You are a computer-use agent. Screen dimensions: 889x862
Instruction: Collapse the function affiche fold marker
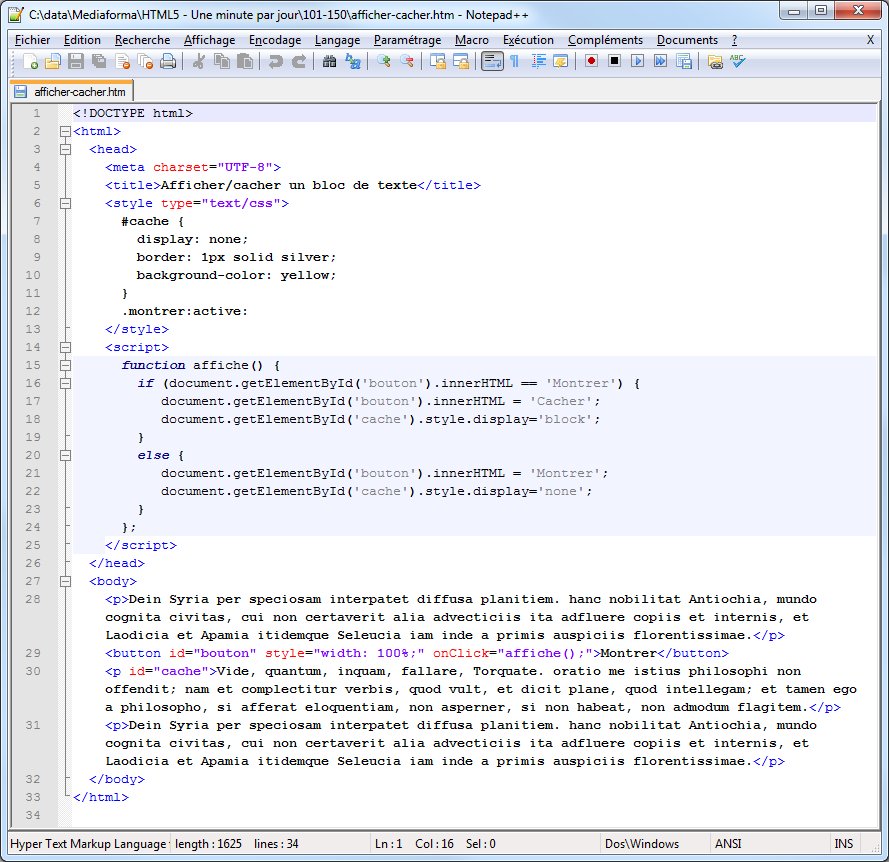pos(65,365)
